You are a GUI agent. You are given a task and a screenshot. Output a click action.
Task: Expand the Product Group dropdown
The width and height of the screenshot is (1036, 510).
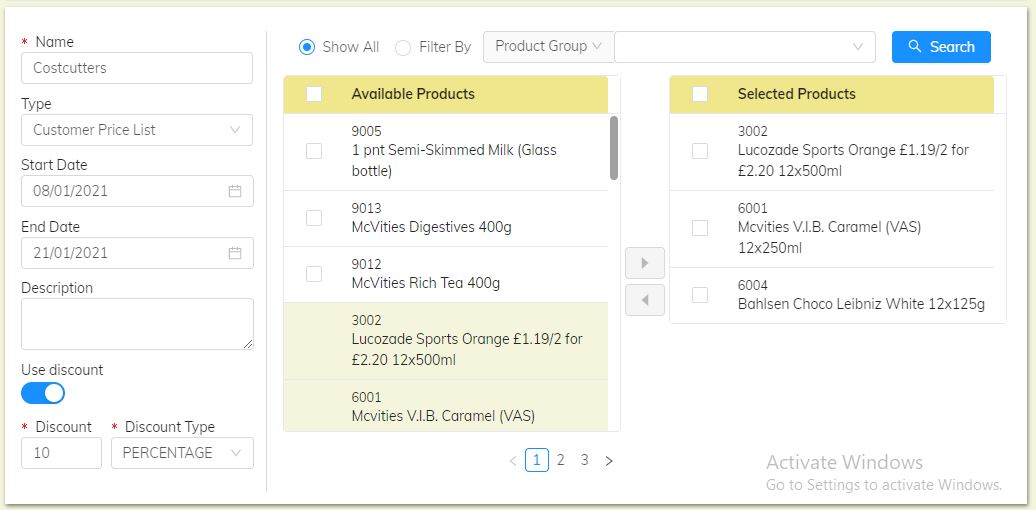pos(549,46)
